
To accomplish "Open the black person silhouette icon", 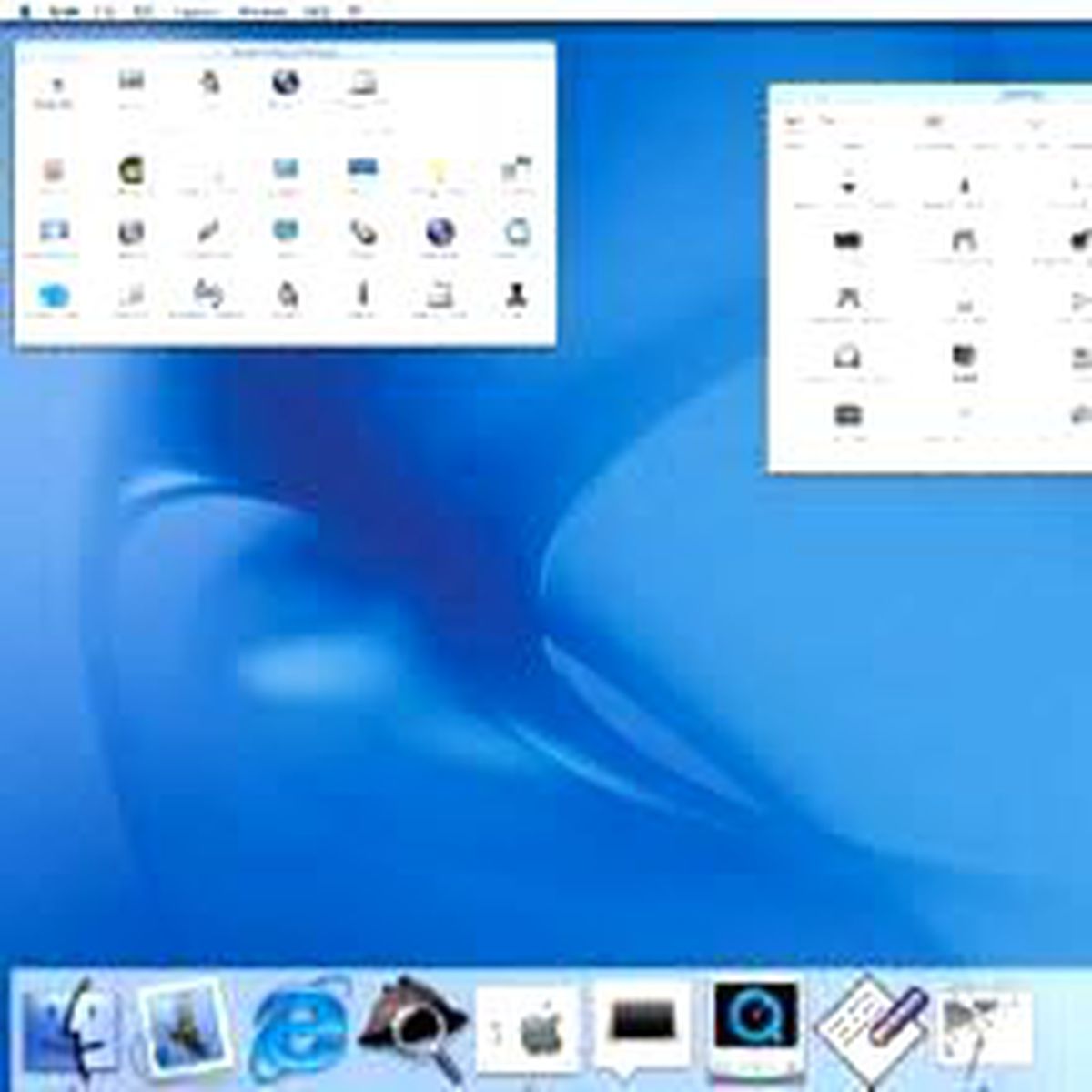I will click(x=518, y=295).
